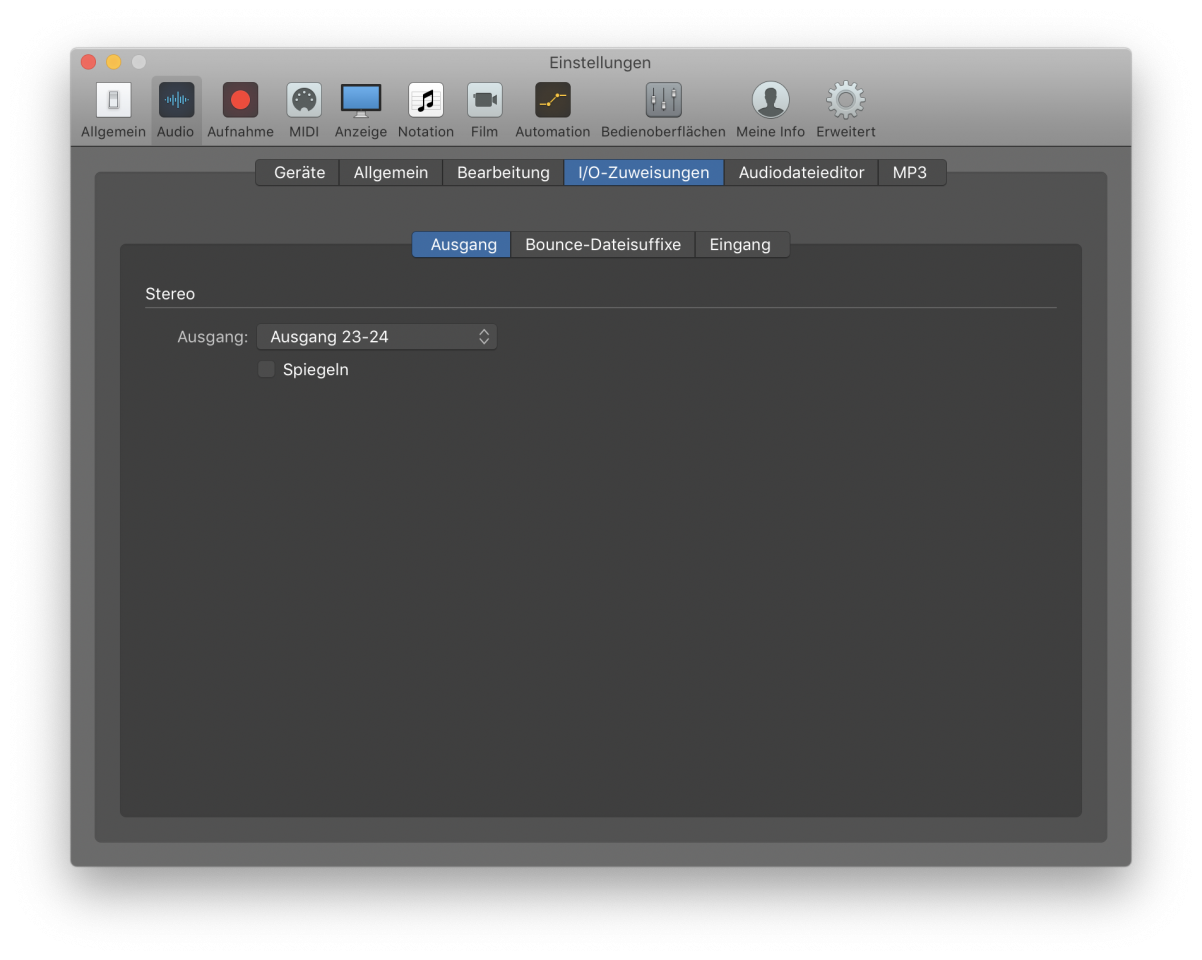Switch to the Geräte tab

[299, 173]
